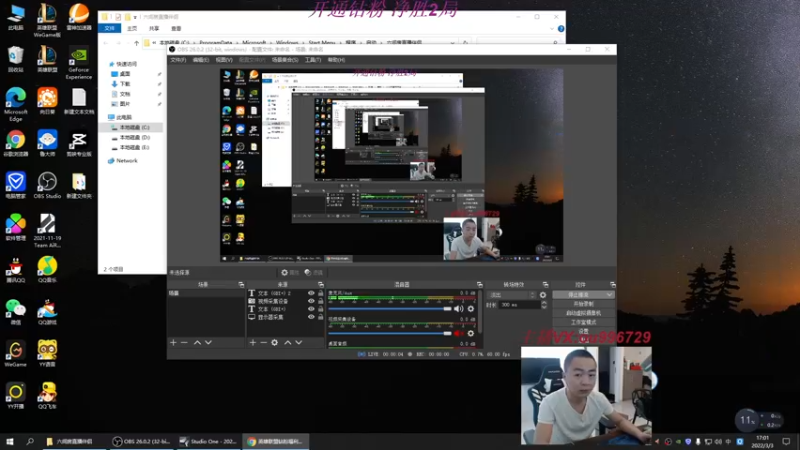The height and width of the screenshot is (450, 800).
Task: Open source properties gear in sources toolbar
Action: pos(274,342)
